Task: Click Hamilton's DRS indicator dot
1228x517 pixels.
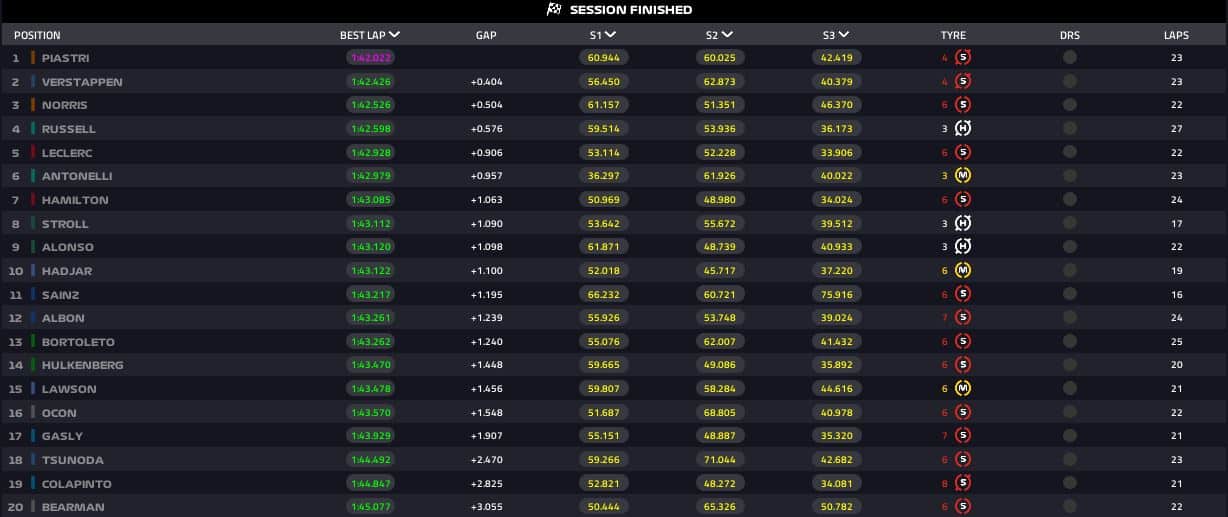Action: (1070, 199)
